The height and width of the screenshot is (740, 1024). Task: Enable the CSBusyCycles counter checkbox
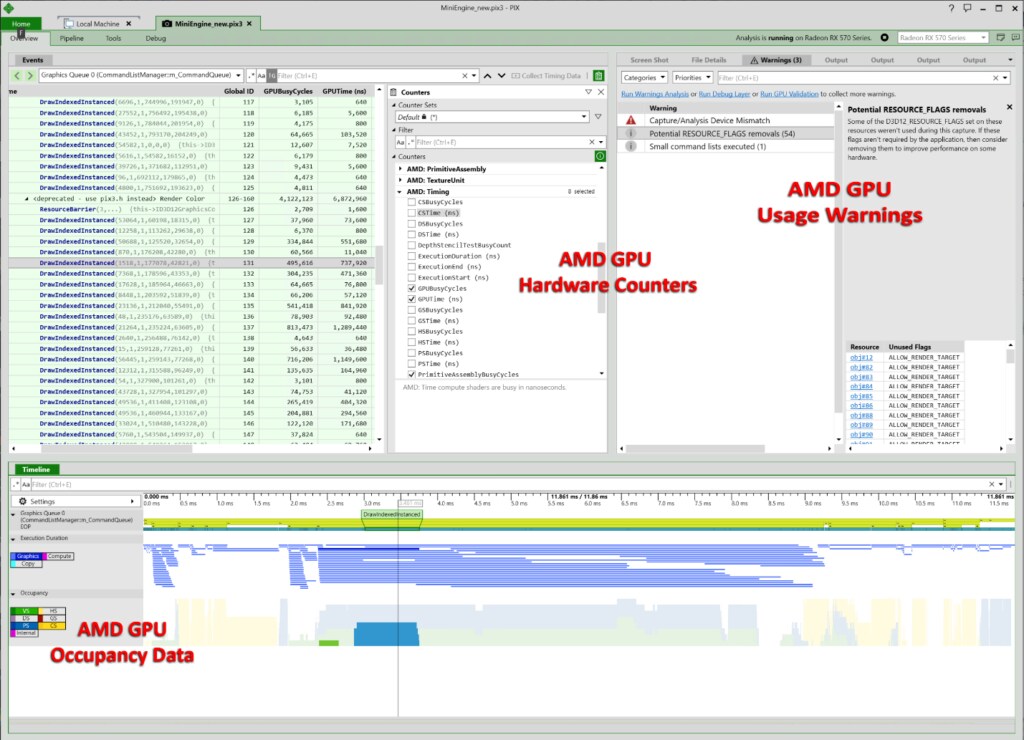(x=411, y=202)
